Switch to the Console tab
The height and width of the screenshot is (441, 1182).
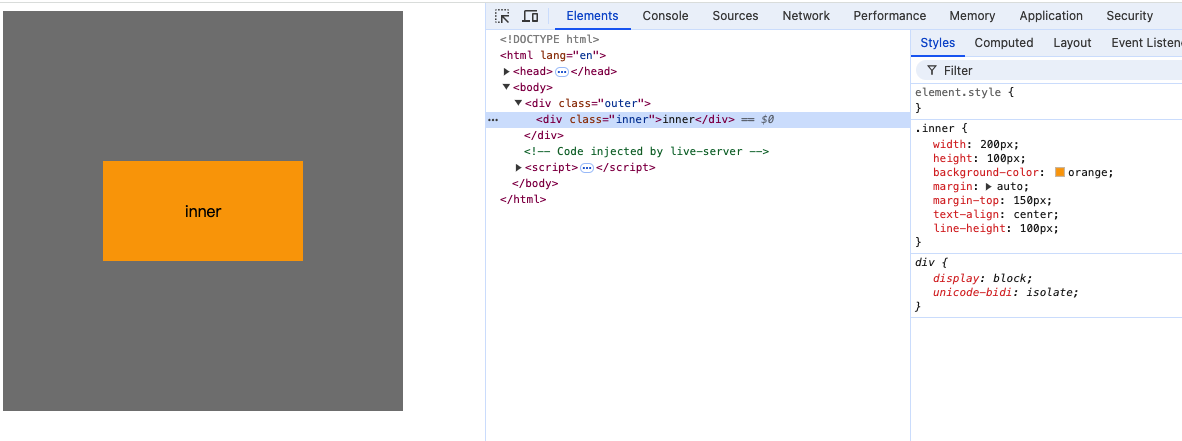coord(666,16)
